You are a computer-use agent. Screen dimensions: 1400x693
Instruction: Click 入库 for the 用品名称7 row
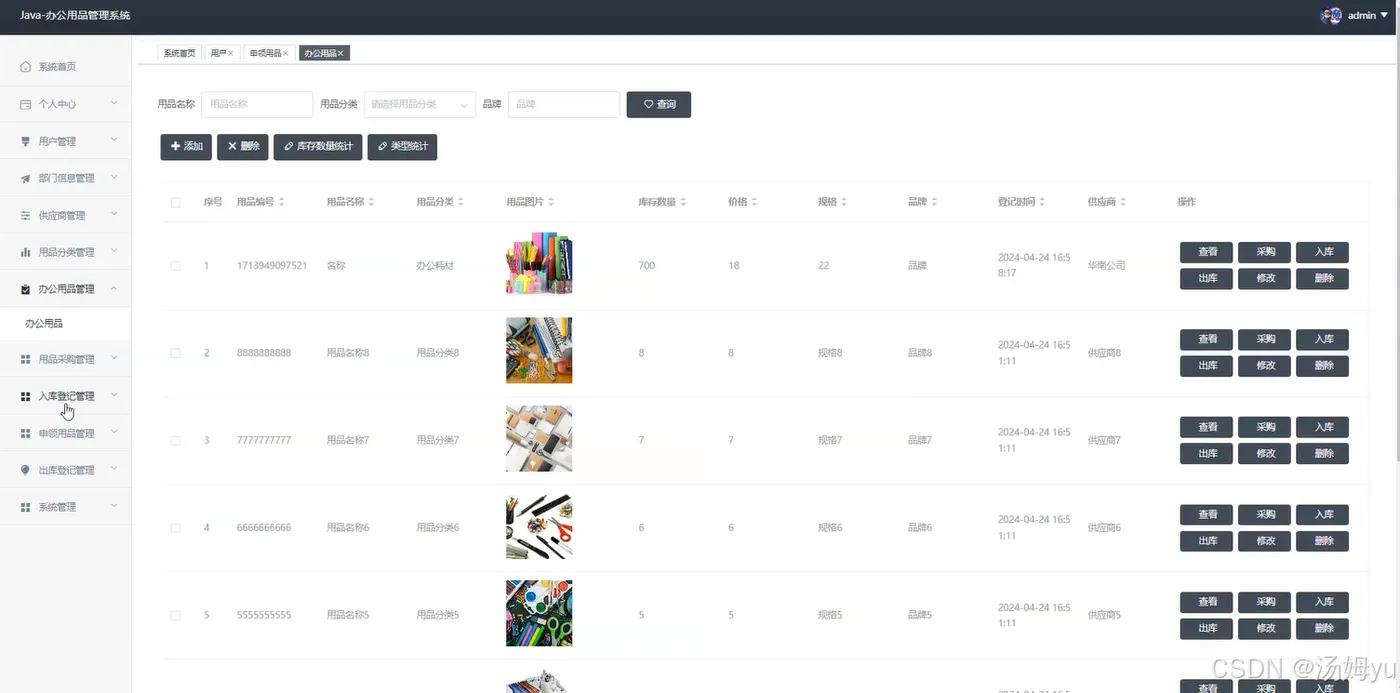1324,427
